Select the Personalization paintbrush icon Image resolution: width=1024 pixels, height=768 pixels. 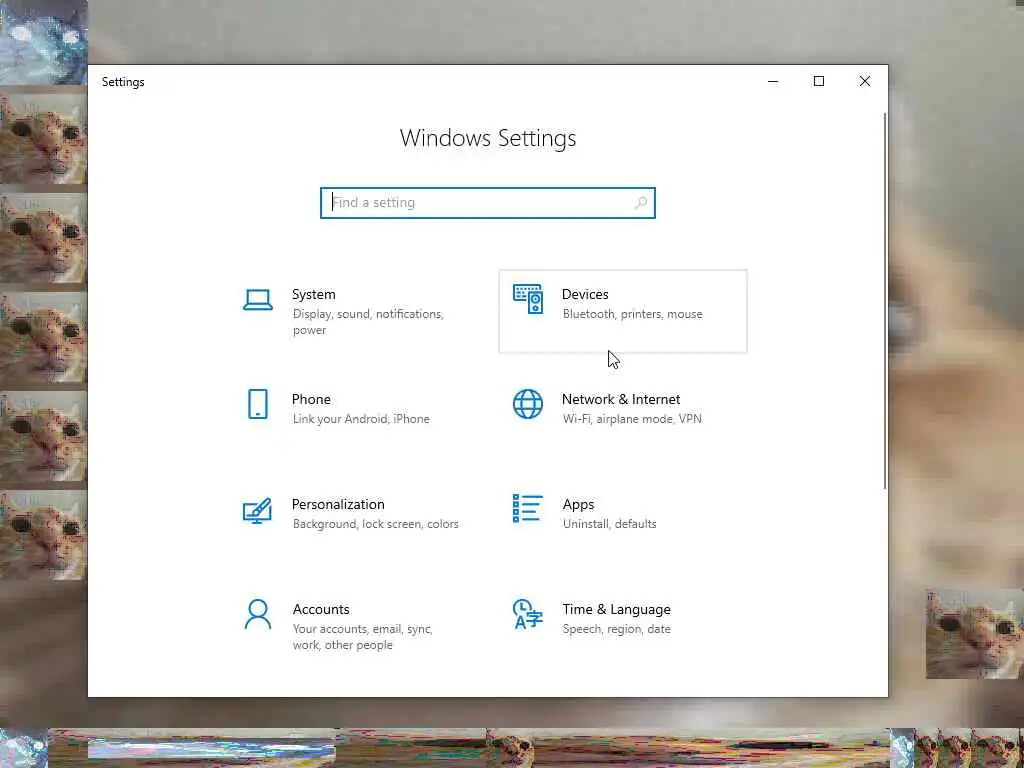(x=257, y=510)
